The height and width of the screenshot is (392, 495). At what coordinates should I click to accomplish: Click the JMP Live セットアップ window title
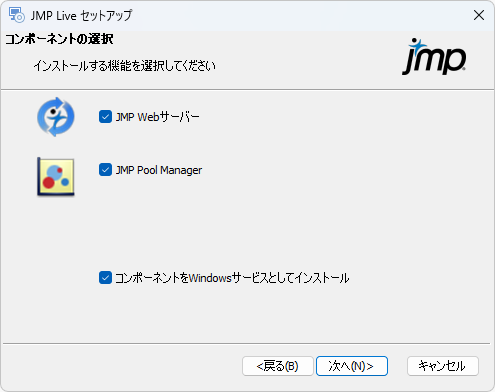[81, 15]
